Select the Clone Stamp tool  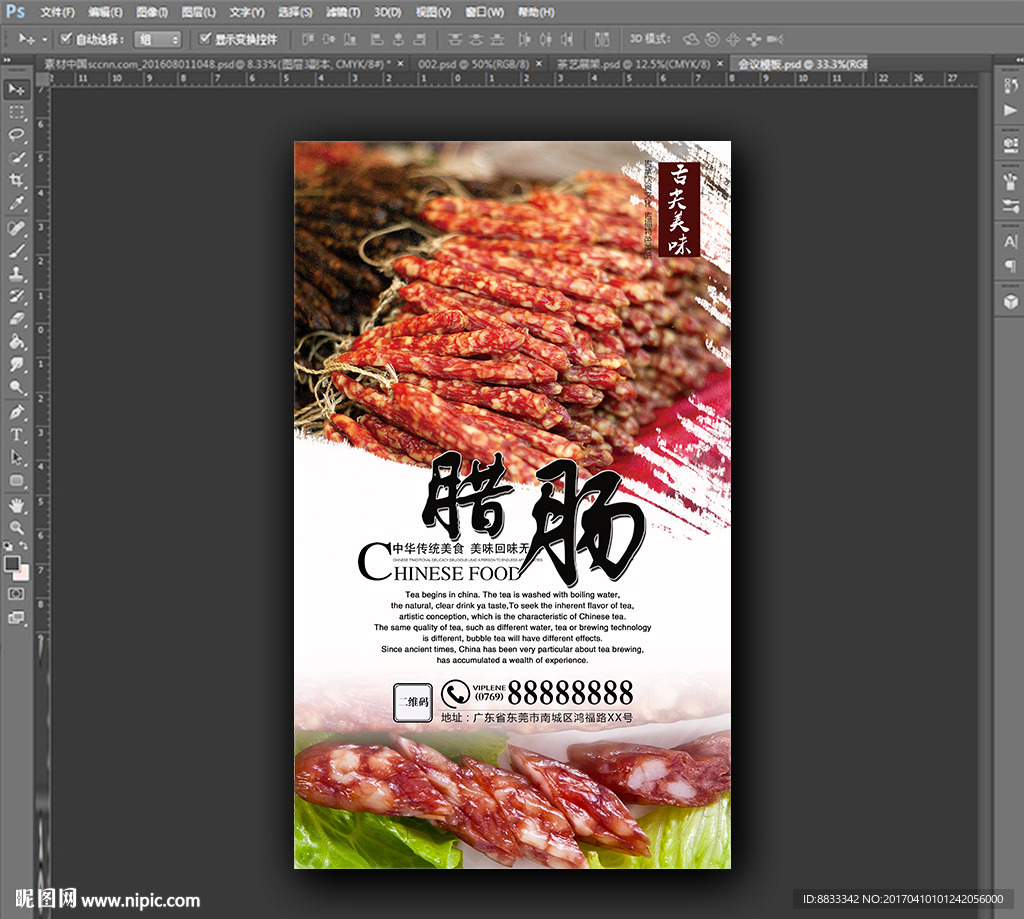click(16, 274)
